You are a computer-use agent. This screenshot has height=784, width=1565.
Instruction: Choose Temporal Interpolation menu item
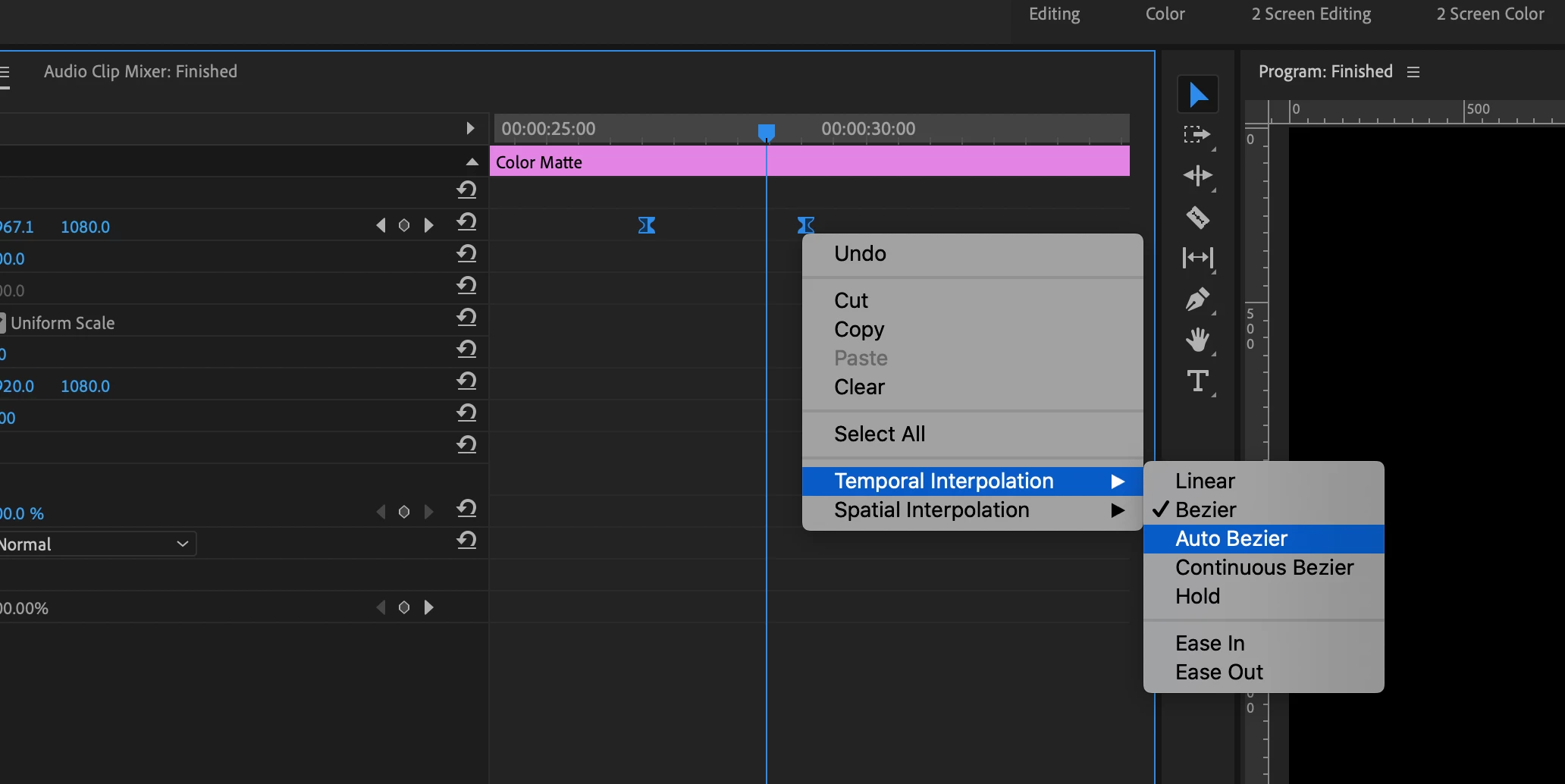(972, 481)
